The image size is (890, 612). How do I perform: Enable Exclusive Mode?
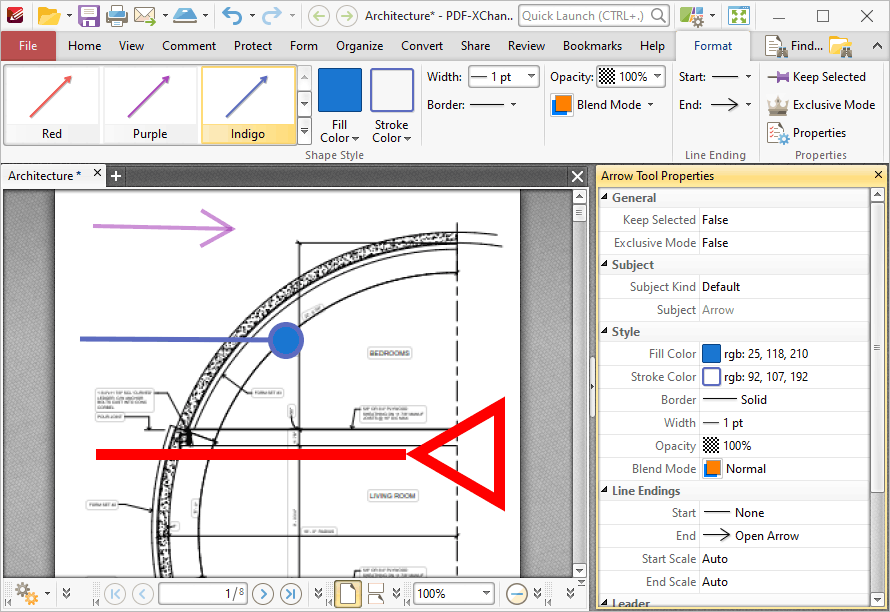822,104
